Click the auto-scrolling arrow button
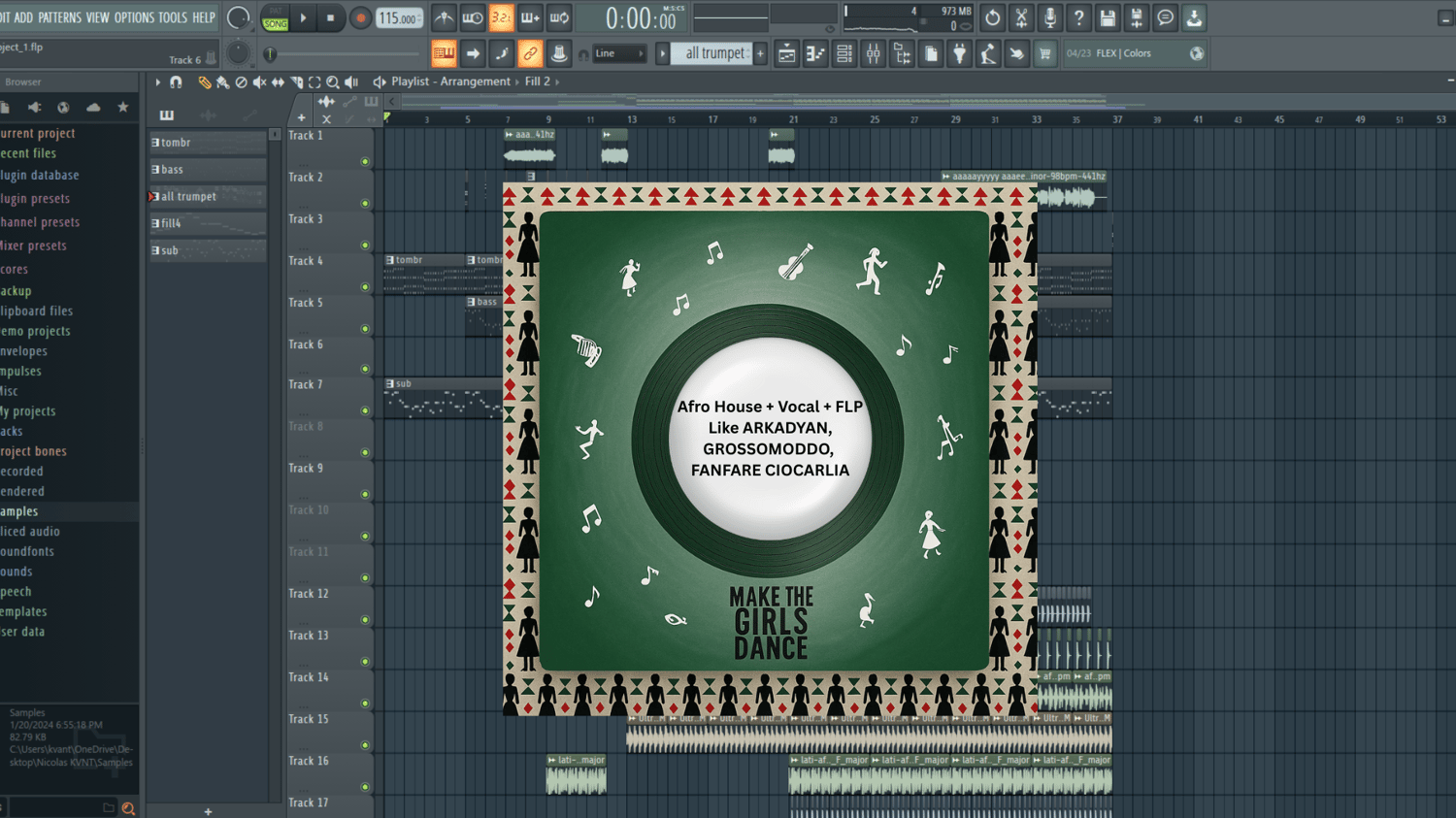Image resolution: width=1456 pixels, height=818 pixels. pyautogui.click(x=473, y=53)
